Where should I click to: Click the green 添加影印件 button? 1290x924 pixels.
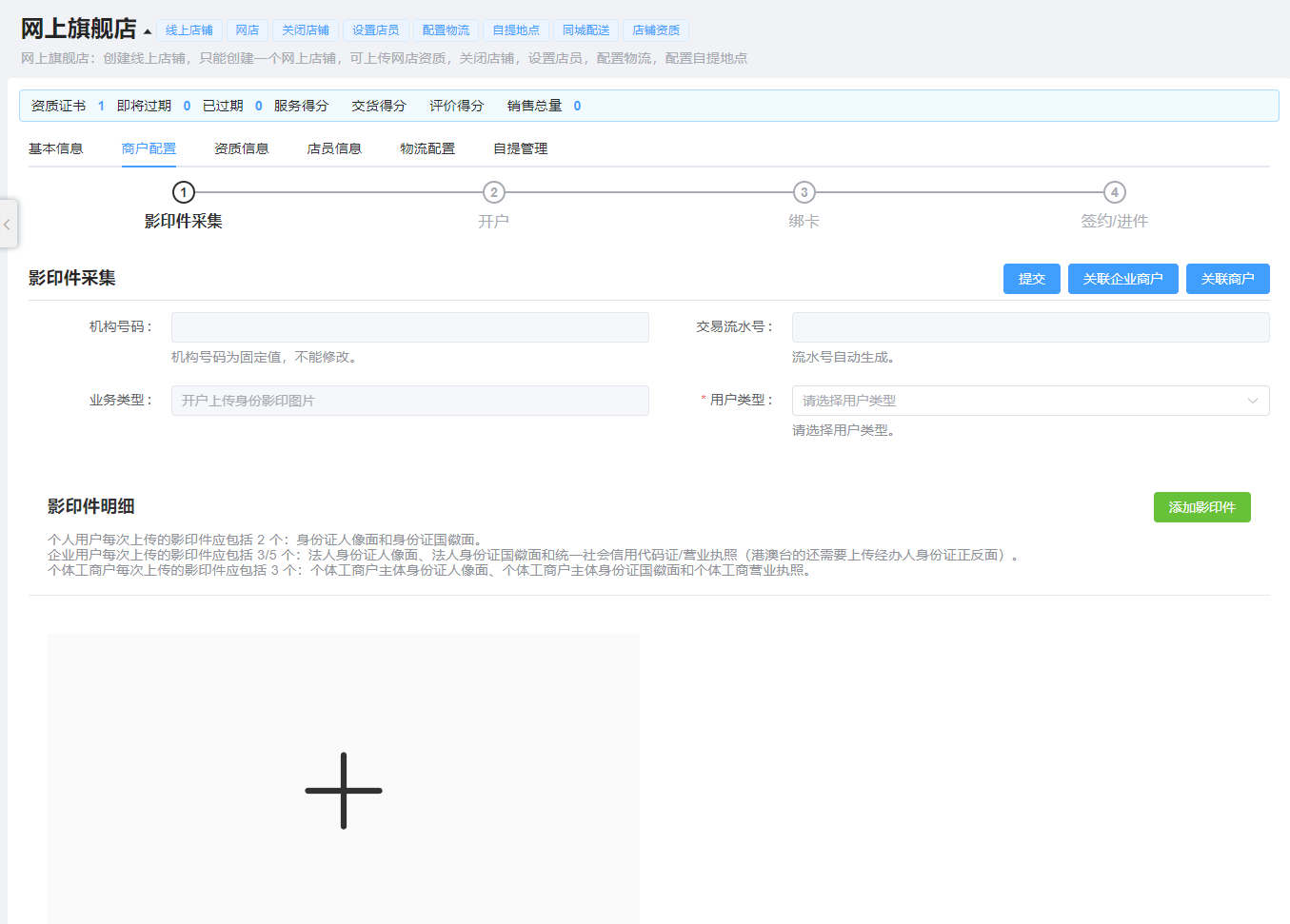click(x=1201, y=507)
